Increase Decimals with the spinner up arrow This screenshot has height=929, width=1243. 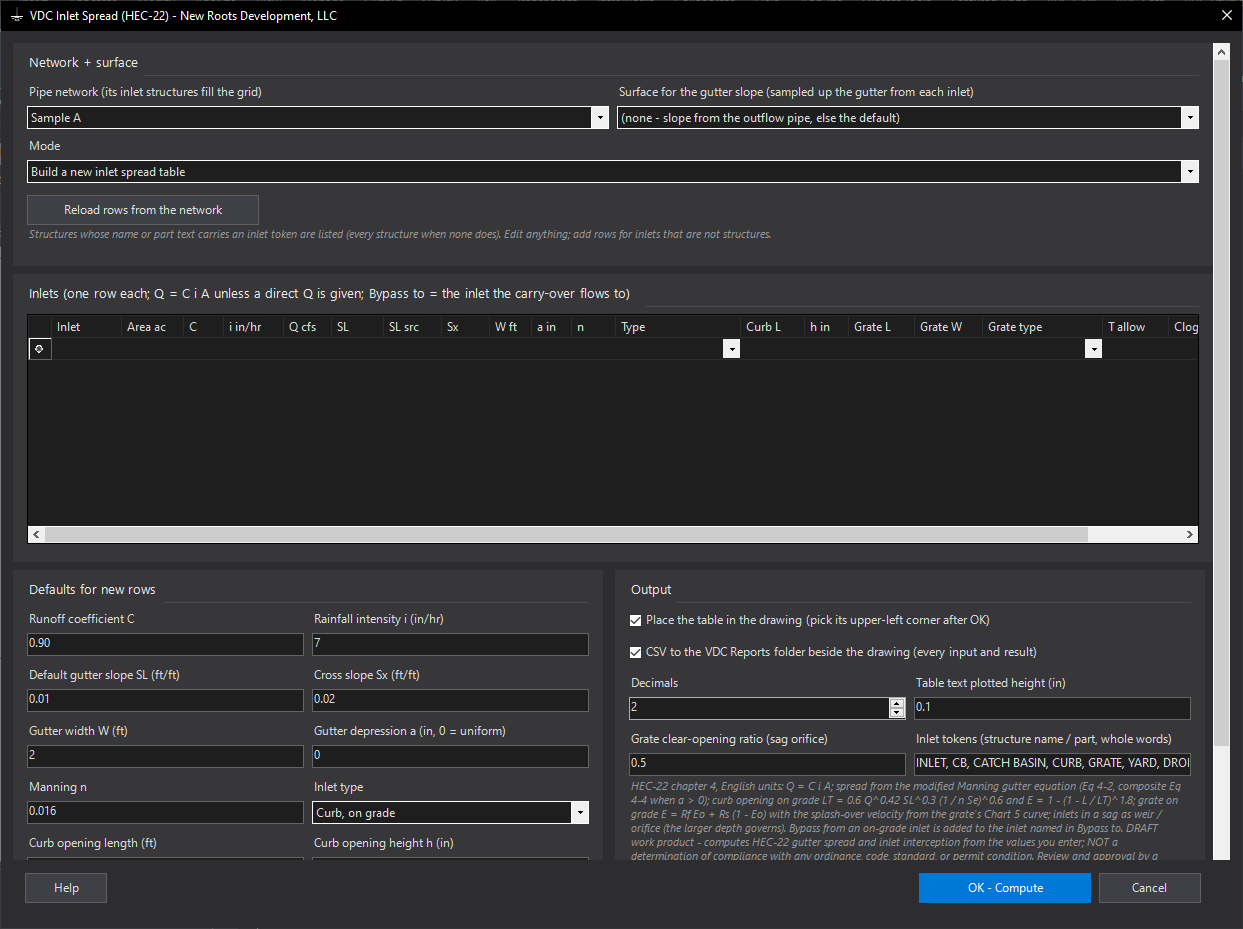click(896, 703)
